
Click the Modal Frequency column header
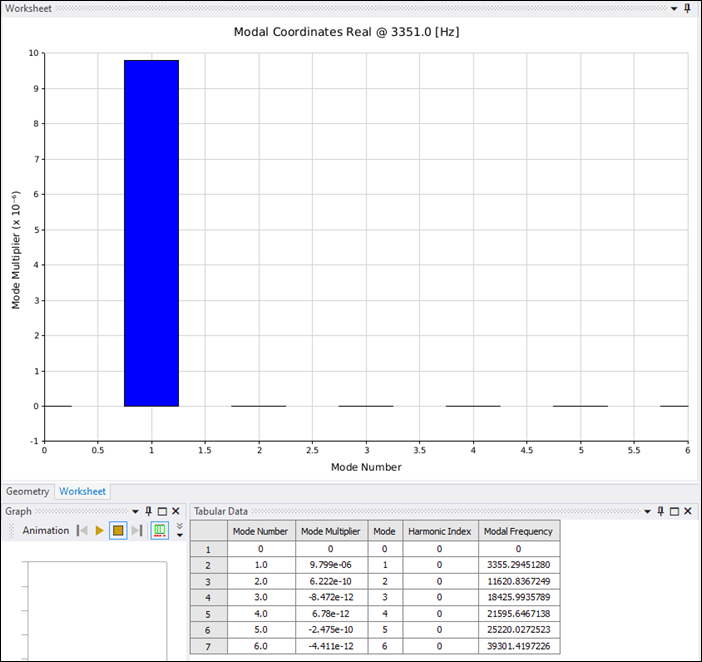(518, 532)
